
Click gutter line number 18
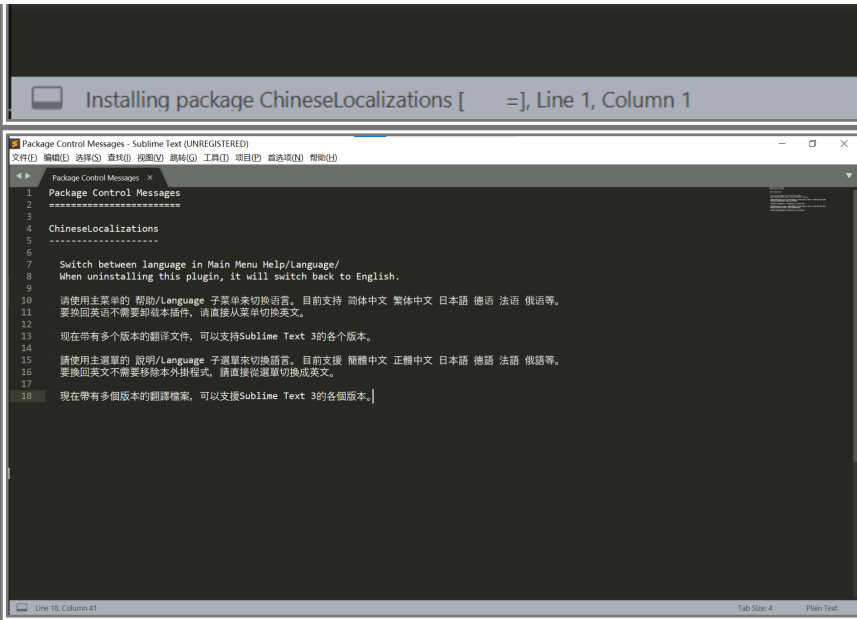[26, 396]
